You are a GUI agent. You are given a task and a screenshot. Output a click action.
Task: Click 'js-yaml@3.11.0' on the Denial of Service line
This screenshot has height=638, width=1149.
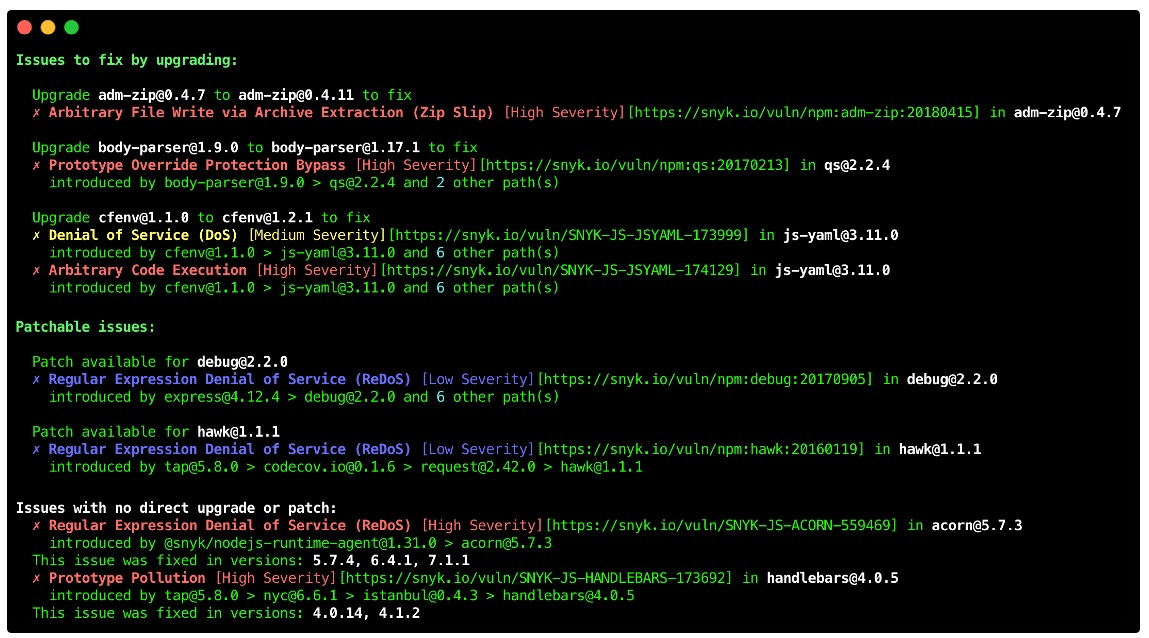(840, 236)
